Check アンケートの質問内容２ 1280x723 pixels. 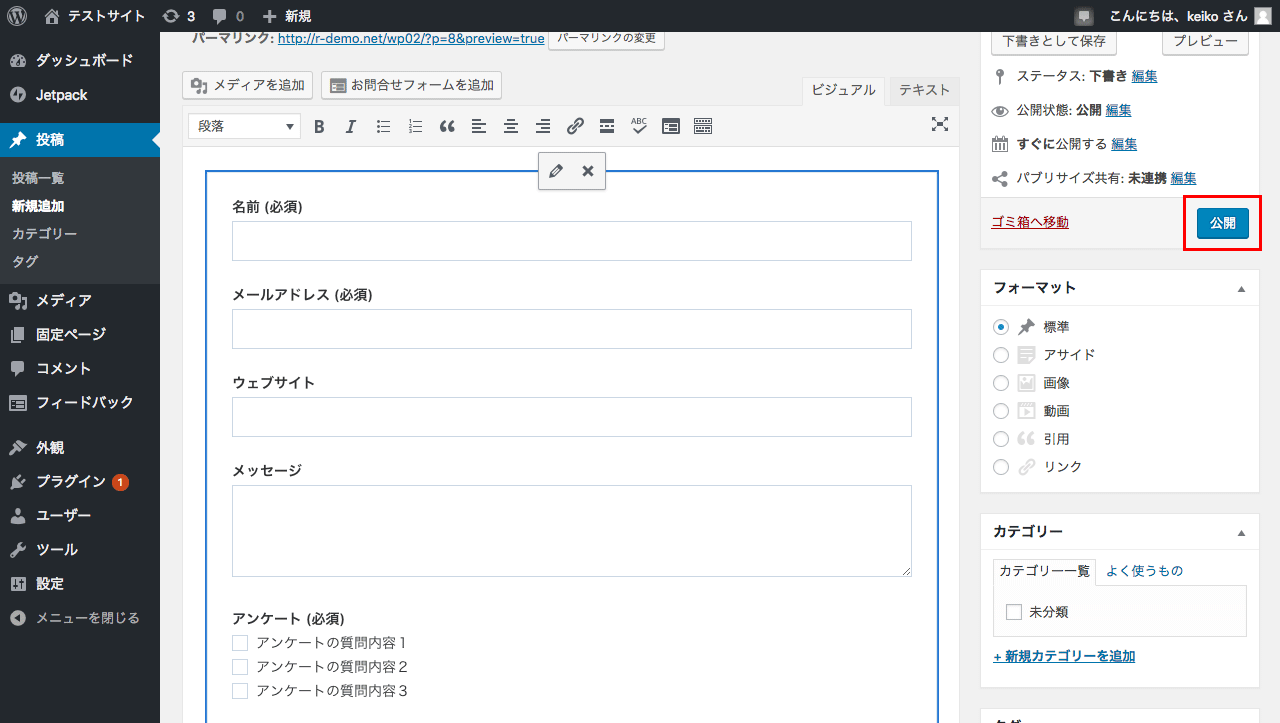click(240, 667)
